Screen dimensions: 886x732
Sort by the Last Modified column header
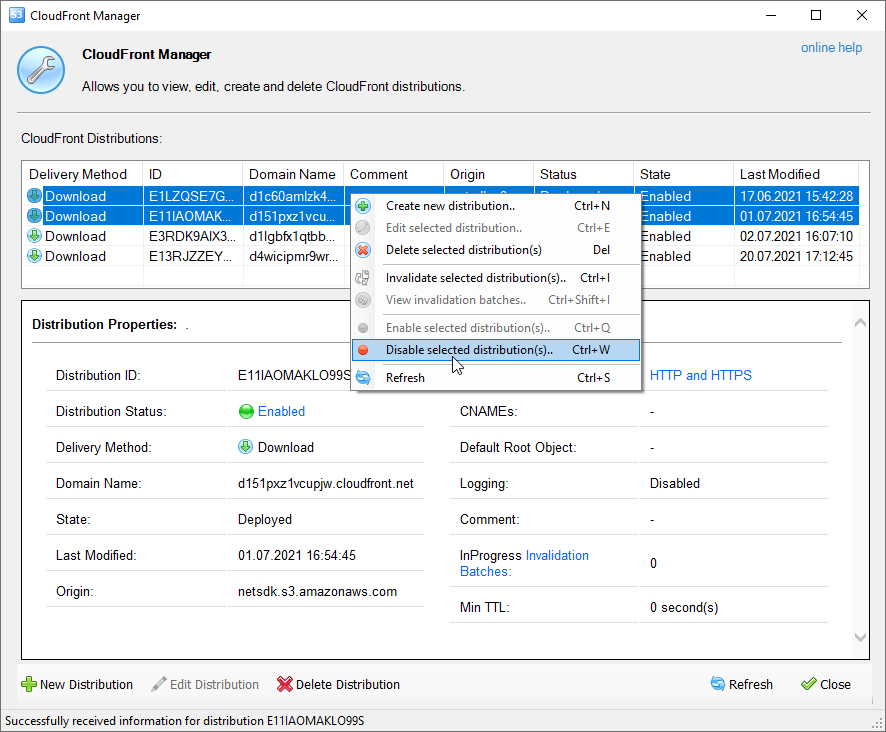796,174
